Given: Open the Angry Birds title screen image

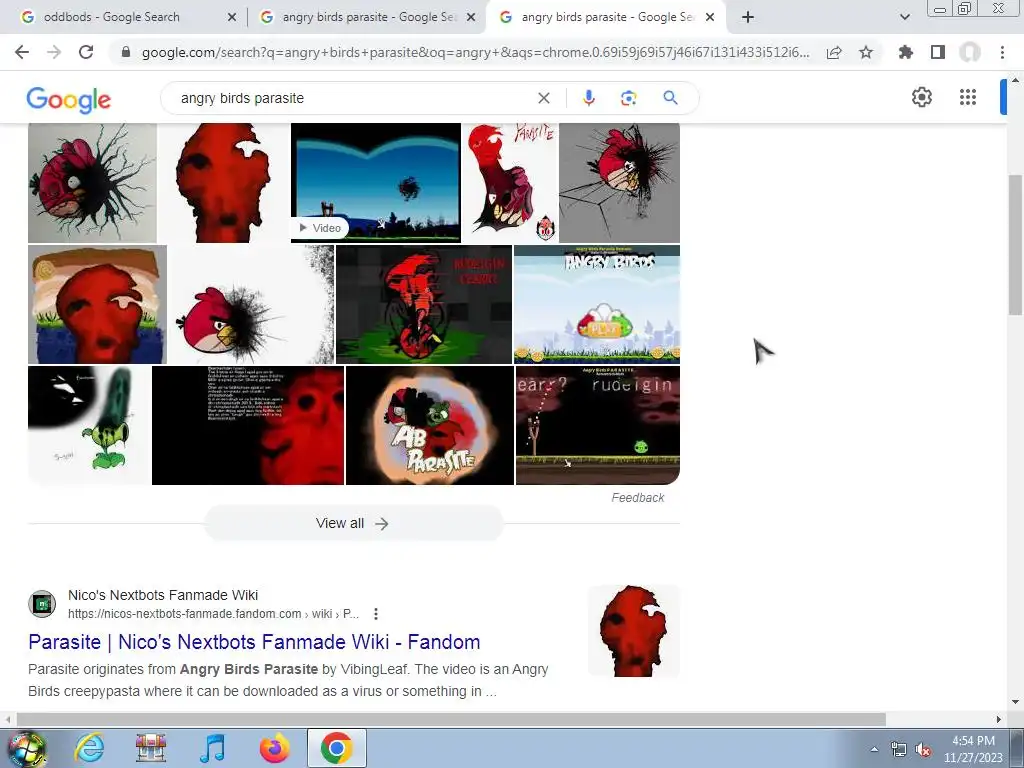Looking at the screenshot, I should [x=597, y=304].
